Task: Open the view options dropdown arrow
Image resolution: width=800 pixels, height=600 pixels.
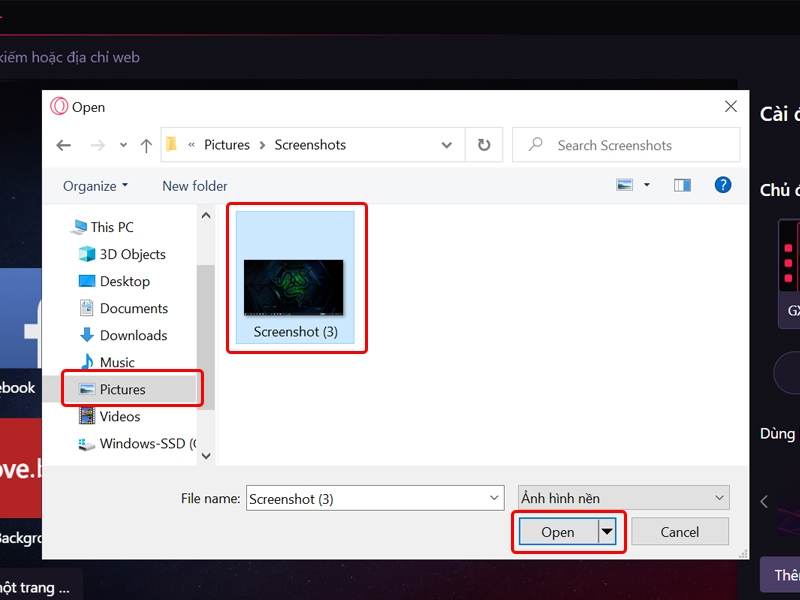Action: pyautogui.click(x=646, y=185)
